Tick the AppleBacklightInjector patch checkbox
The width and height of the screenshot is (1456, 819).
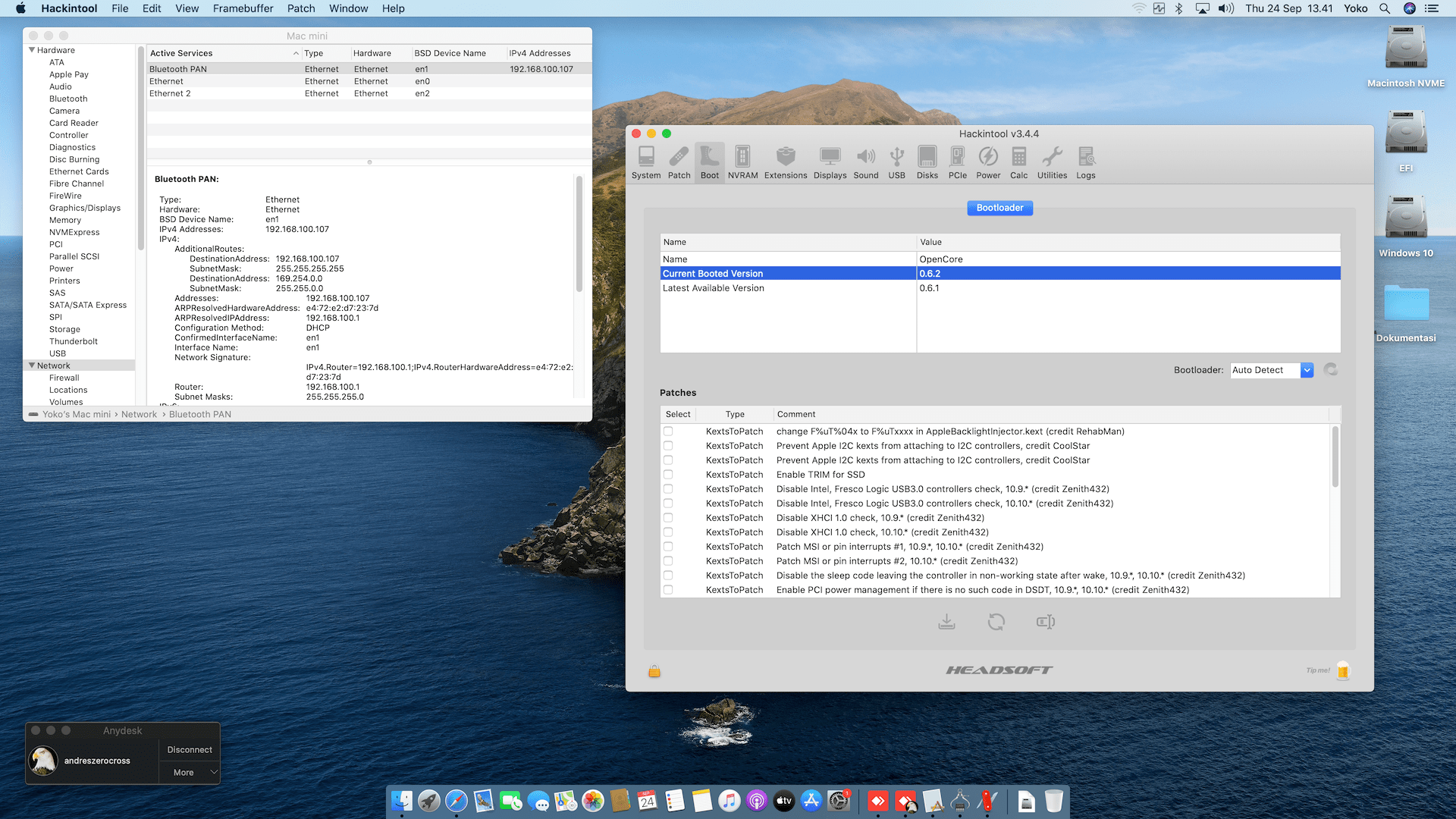668,431
